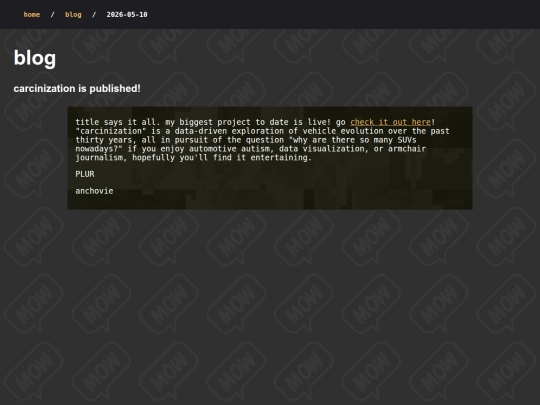Screen dimensions: 540x405
Task: Follow the 'check it out here' link
Action: pyautogui.click(x=391, y=122)
